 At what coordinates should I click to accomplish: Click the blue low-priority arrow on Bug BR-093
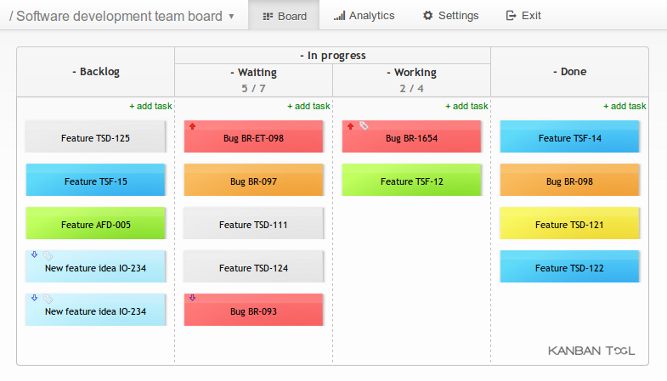click(x=192, y=298)
